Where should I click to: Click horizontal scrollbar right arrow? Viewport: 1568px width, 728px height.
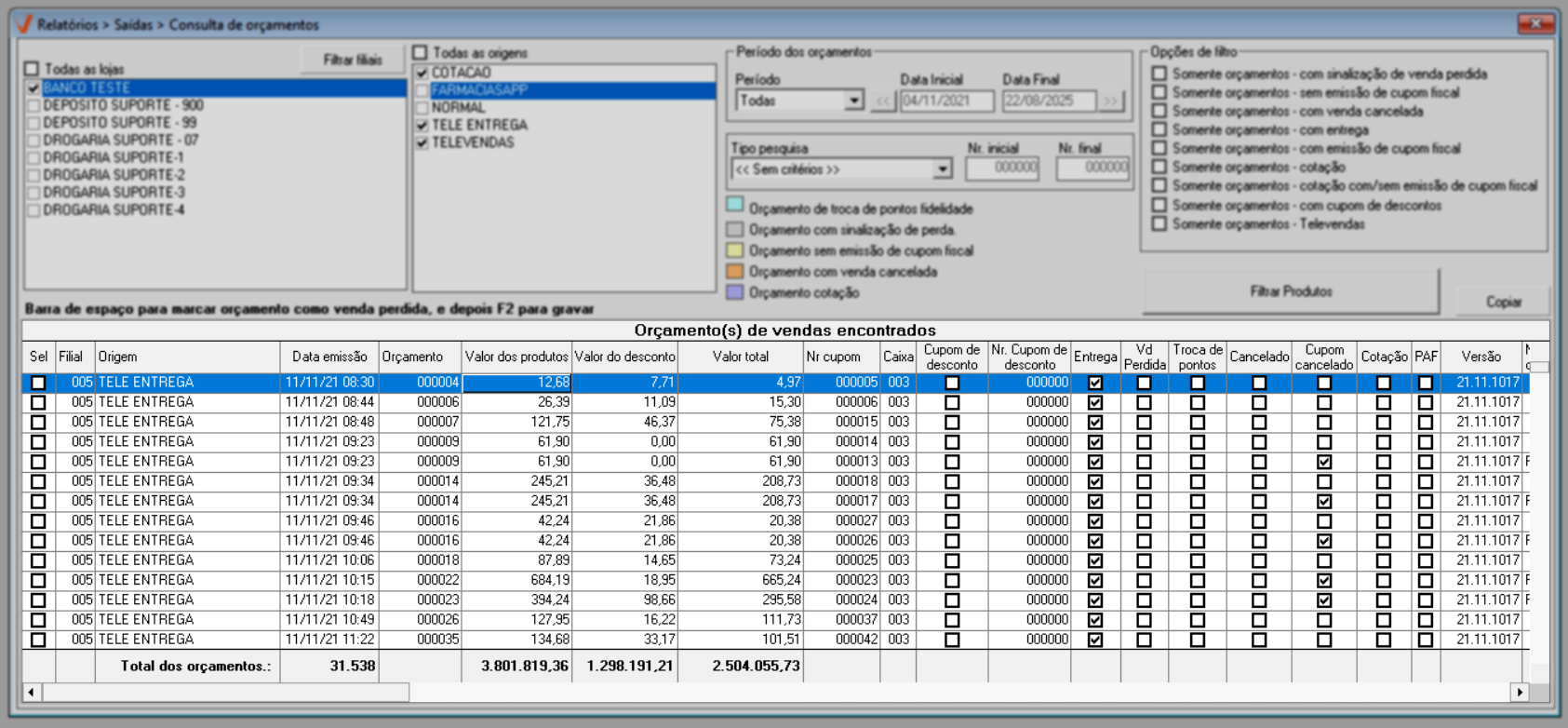[x=1520, y=692]
